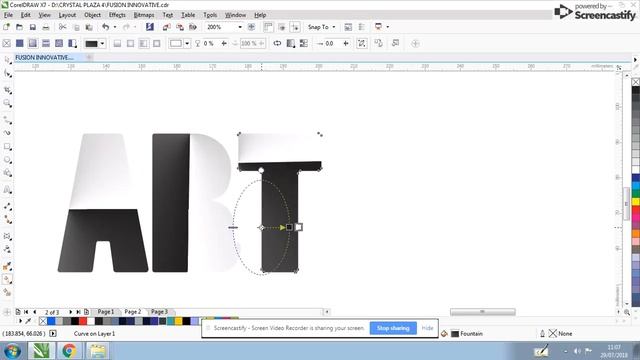The width and height of the screenshot is (640, 360).
Task: Expand the application launcher dropdown arrow
Action: pyautogui.click(x=387, y=27)
